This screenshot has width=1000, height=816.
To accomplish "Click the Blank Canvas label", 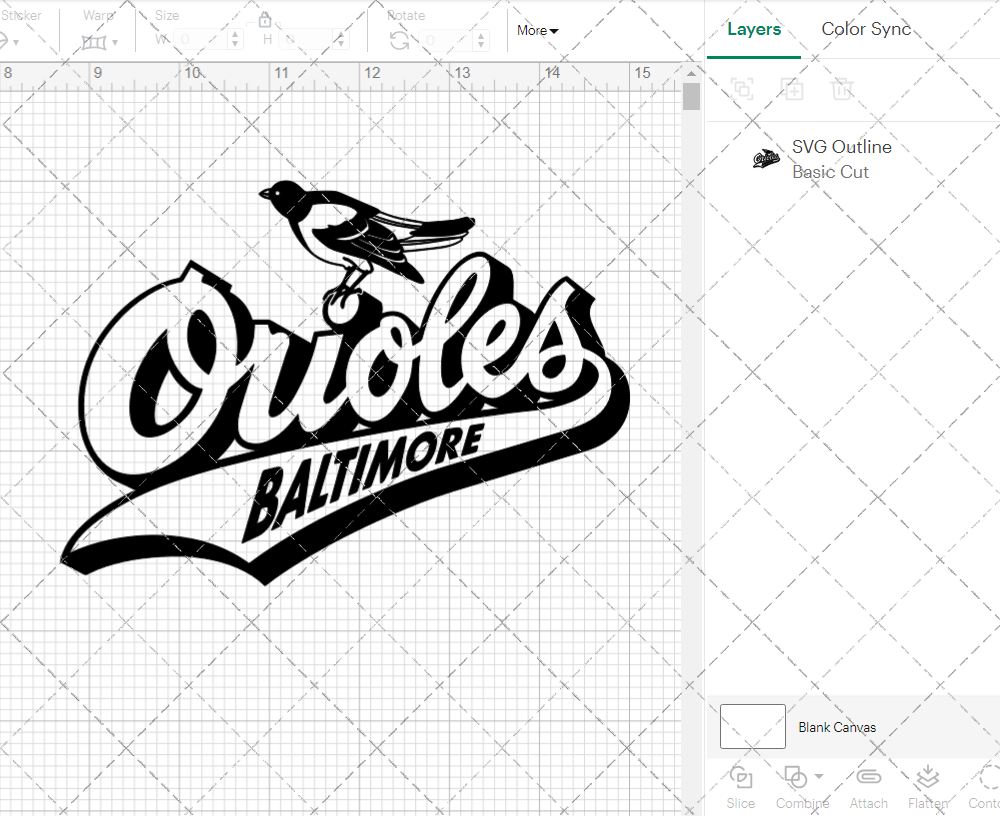I will coord(837,727).
